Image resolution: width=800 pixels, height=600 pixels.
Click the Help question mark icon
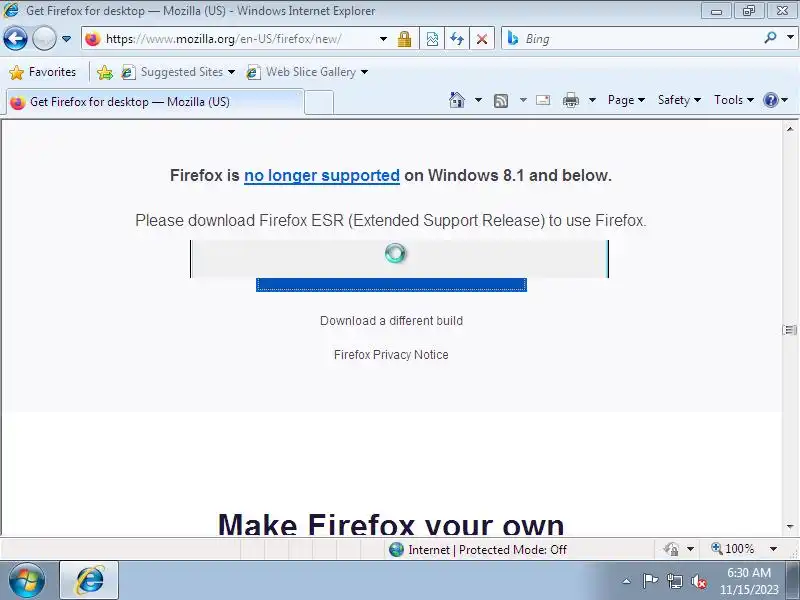(770, 100)
